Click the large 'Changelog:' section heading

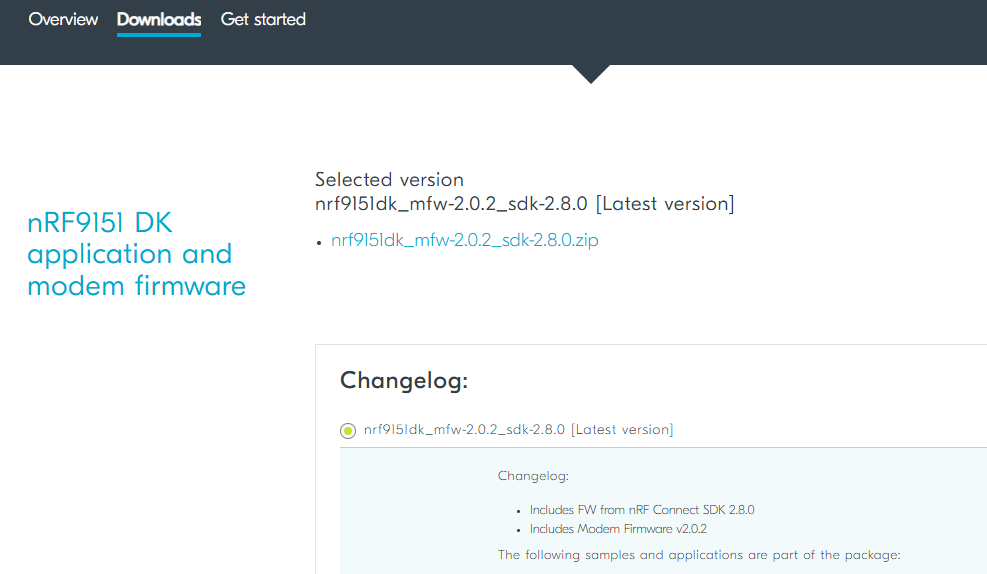click(404, 380)
